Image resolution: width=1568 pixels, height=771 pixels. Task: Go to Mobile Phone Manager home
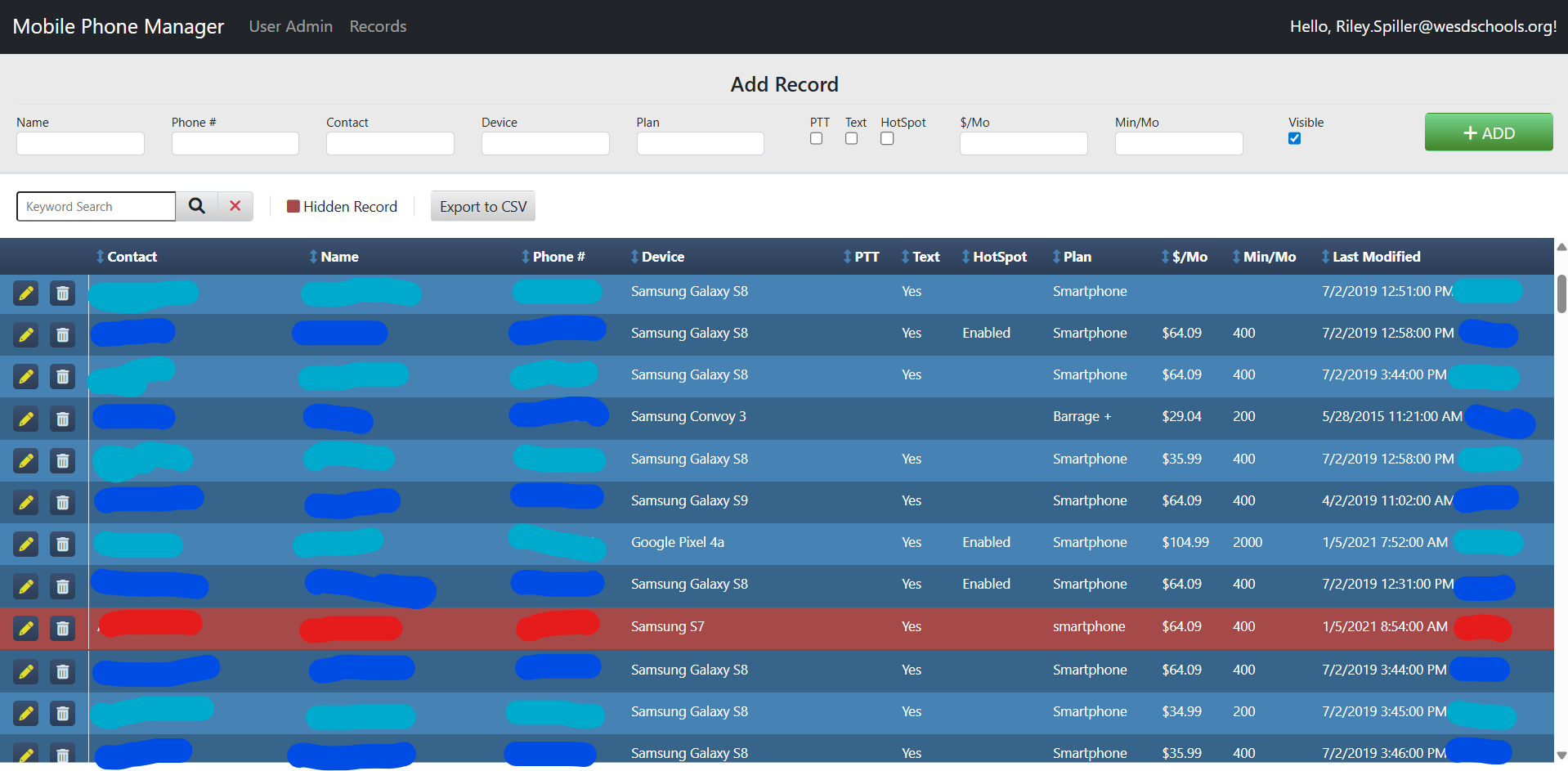tap(119, 26)
